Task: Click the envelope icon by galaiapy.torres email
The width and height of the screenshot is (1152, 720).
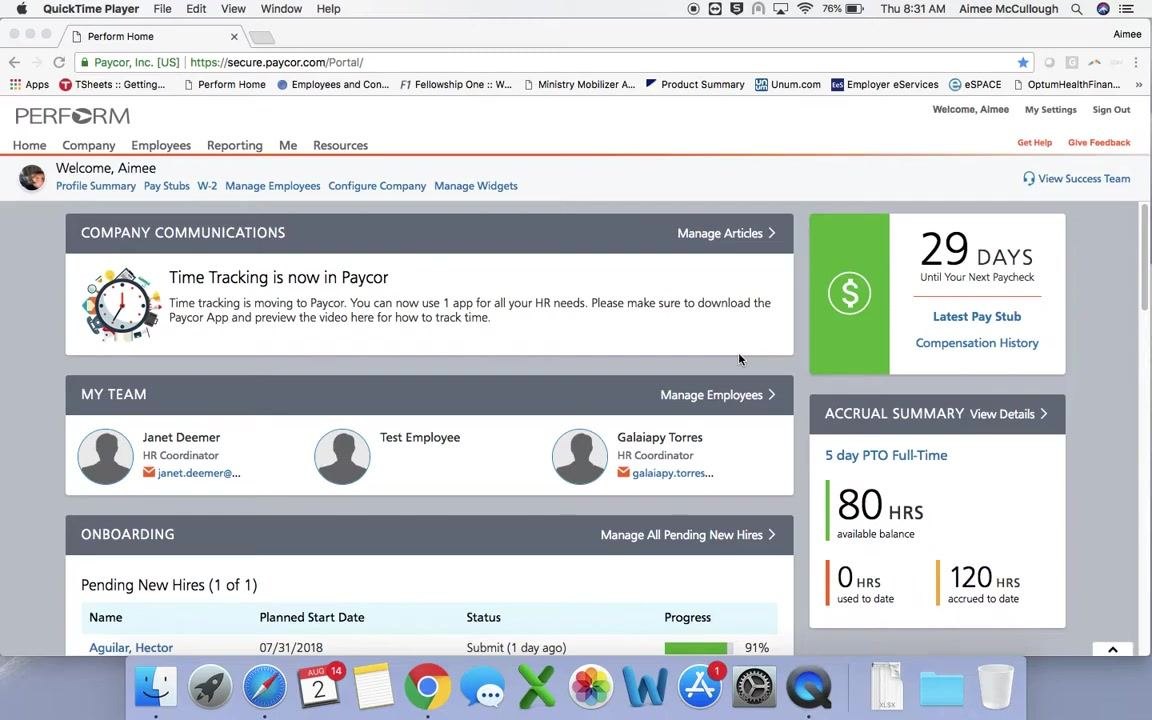Action: 624,472
